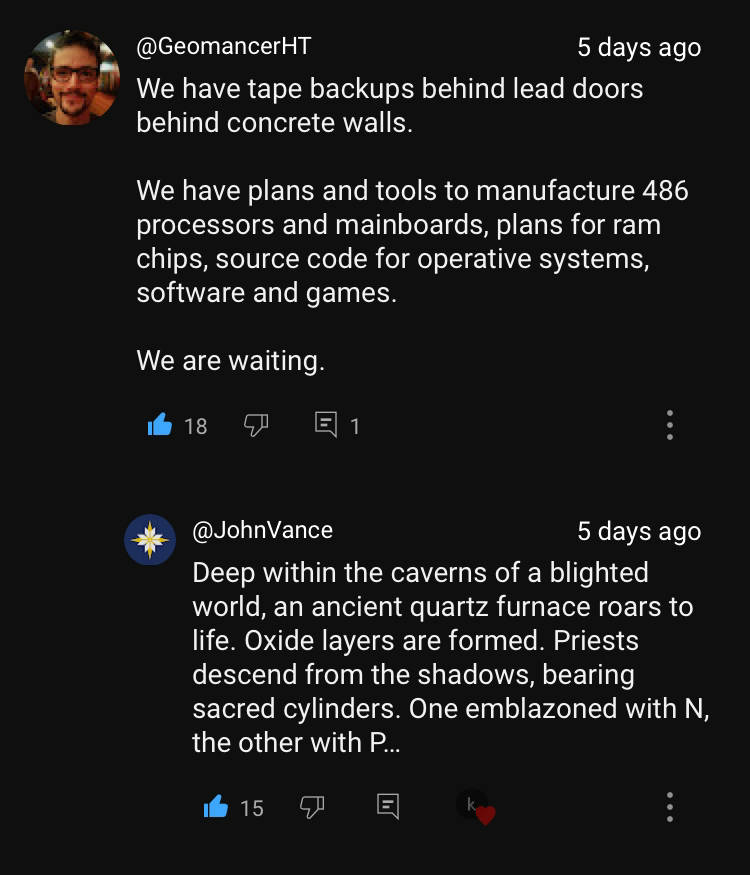Expand JohnVance's truncated reply text
The width and height of the screenshot is (750, 875).
pos(451,658)
